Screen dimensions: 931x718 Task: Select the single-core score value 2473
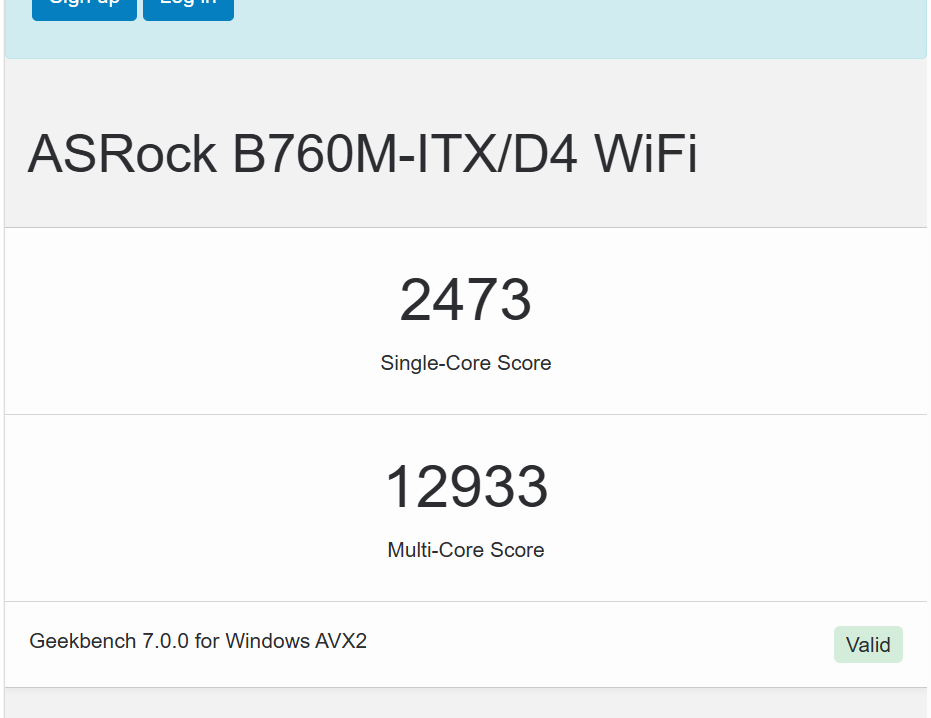tap(466, 300)
